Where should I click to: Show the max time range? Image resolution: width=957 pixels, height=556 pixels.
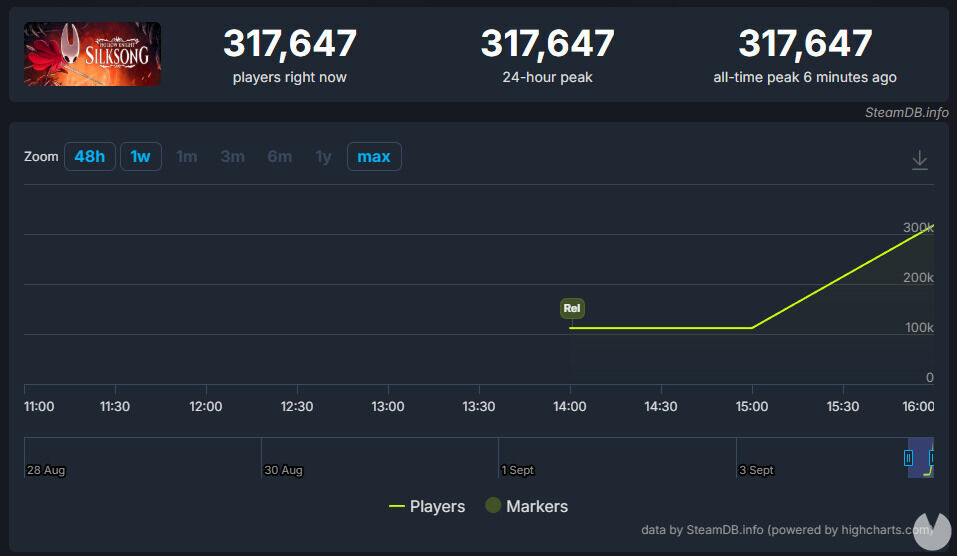point(374,157)
